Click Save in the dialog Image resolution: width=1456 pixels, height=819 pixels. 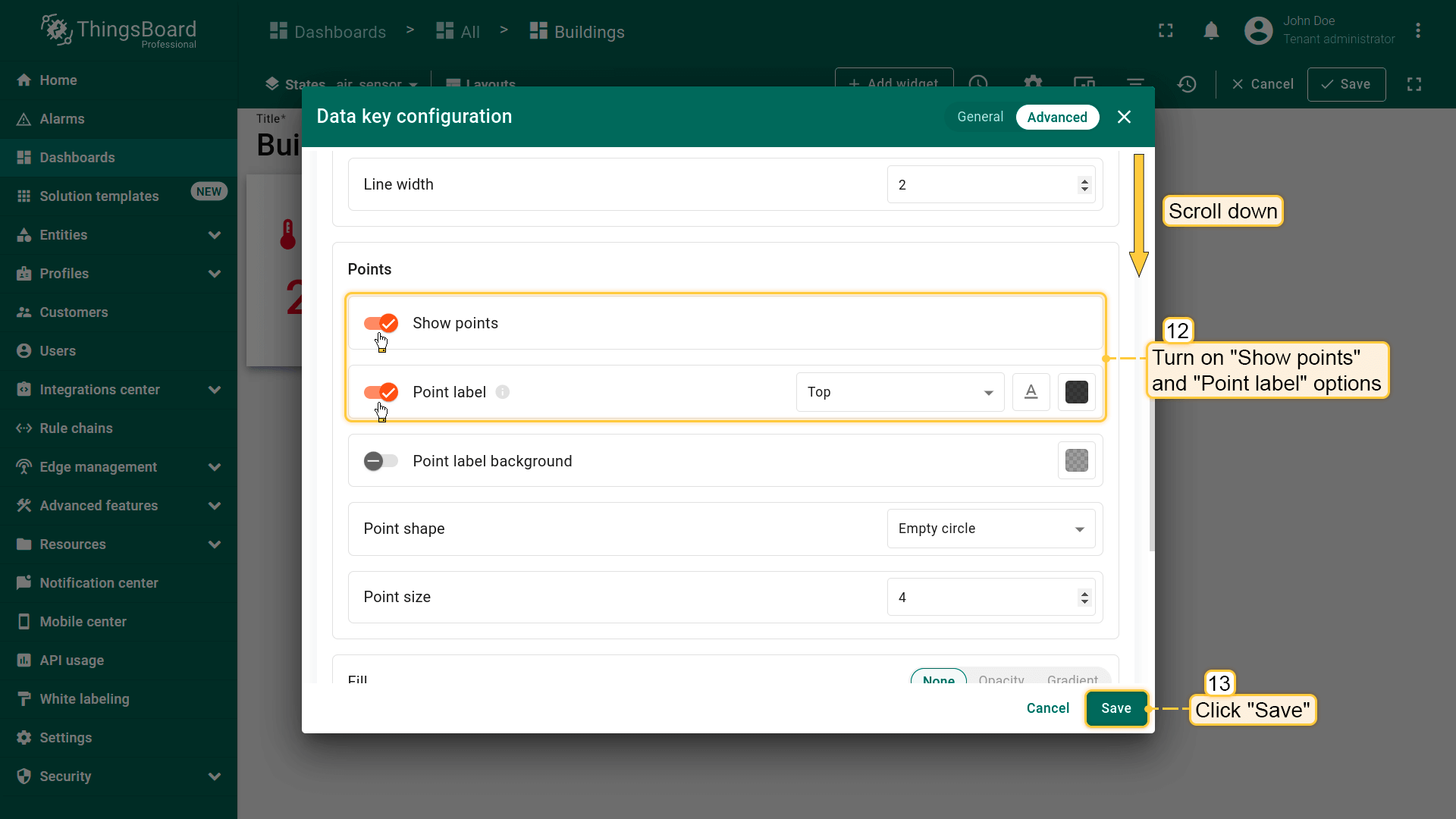(1116, 708)
